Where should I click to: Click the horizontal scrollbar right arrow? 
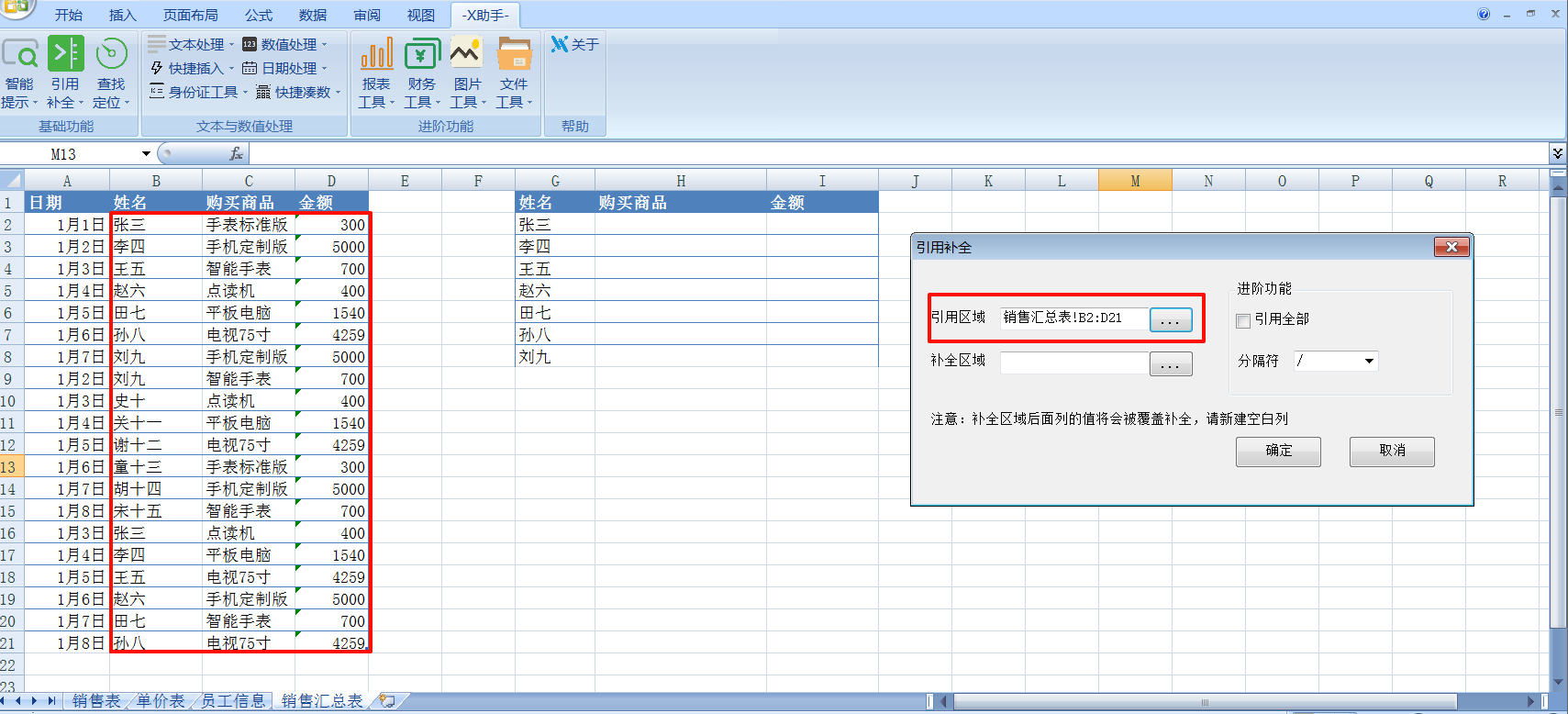pos(1531,701)
